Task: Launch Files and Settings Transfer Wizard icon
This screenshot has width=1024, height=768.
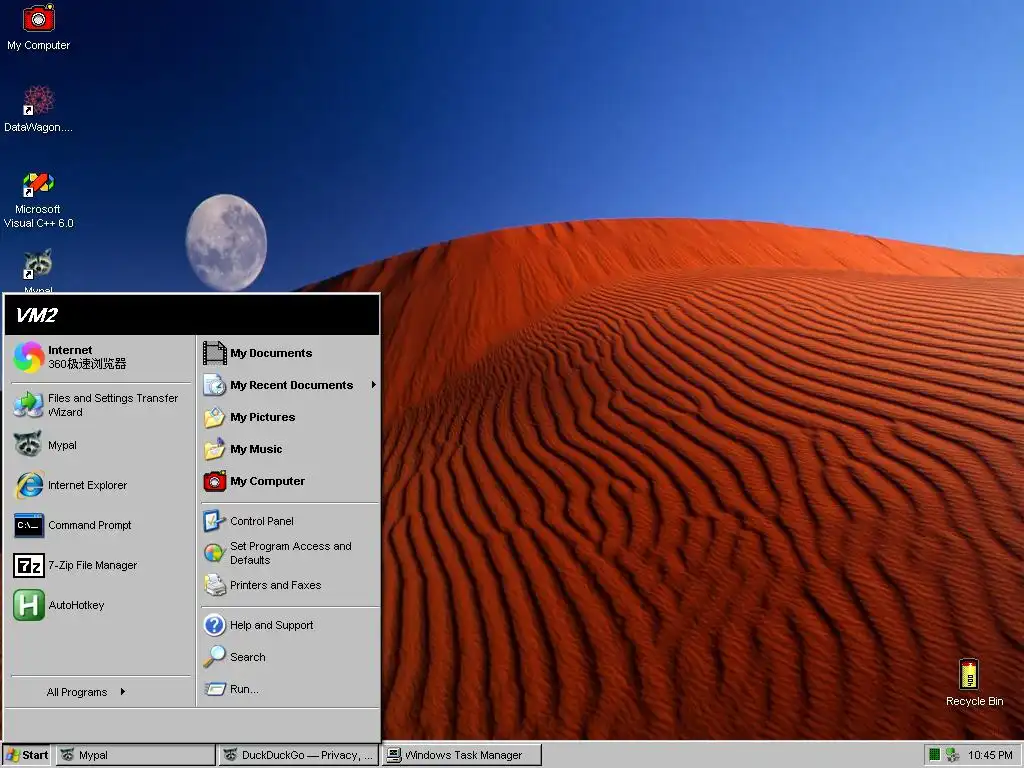Action: pyautogui.click(x=29, y=405)
